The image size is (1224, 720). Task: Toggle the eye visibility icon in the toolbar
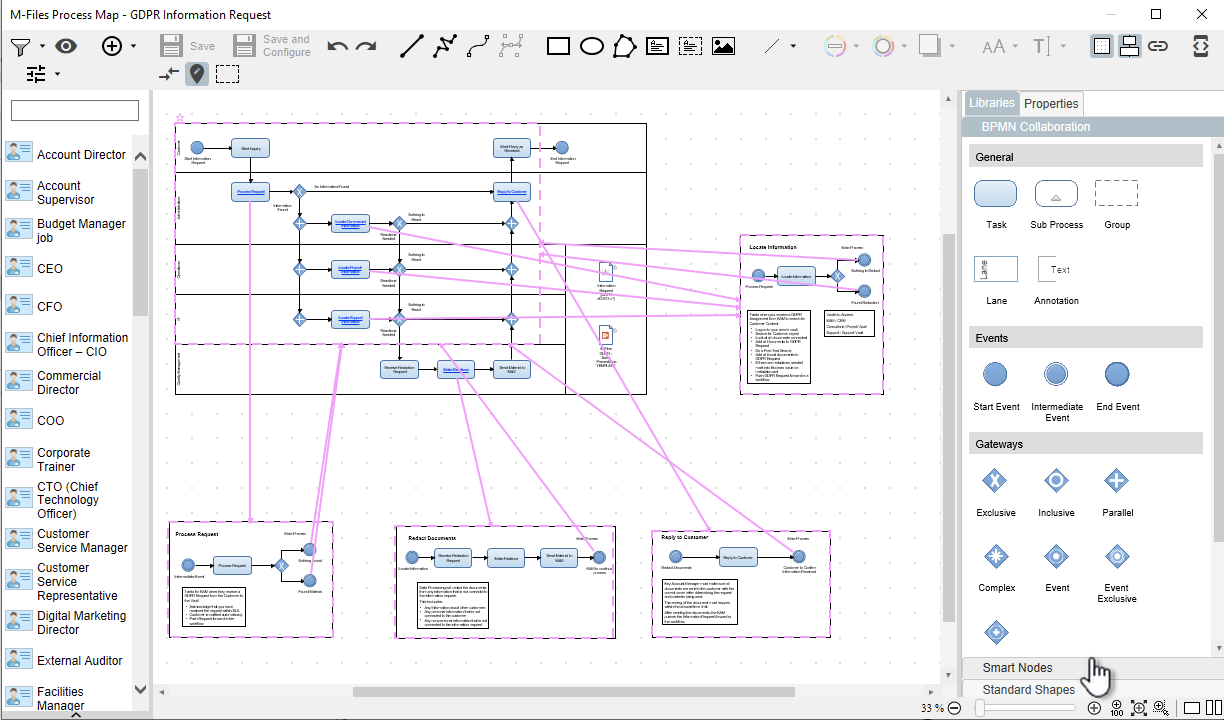coord(66,46)
